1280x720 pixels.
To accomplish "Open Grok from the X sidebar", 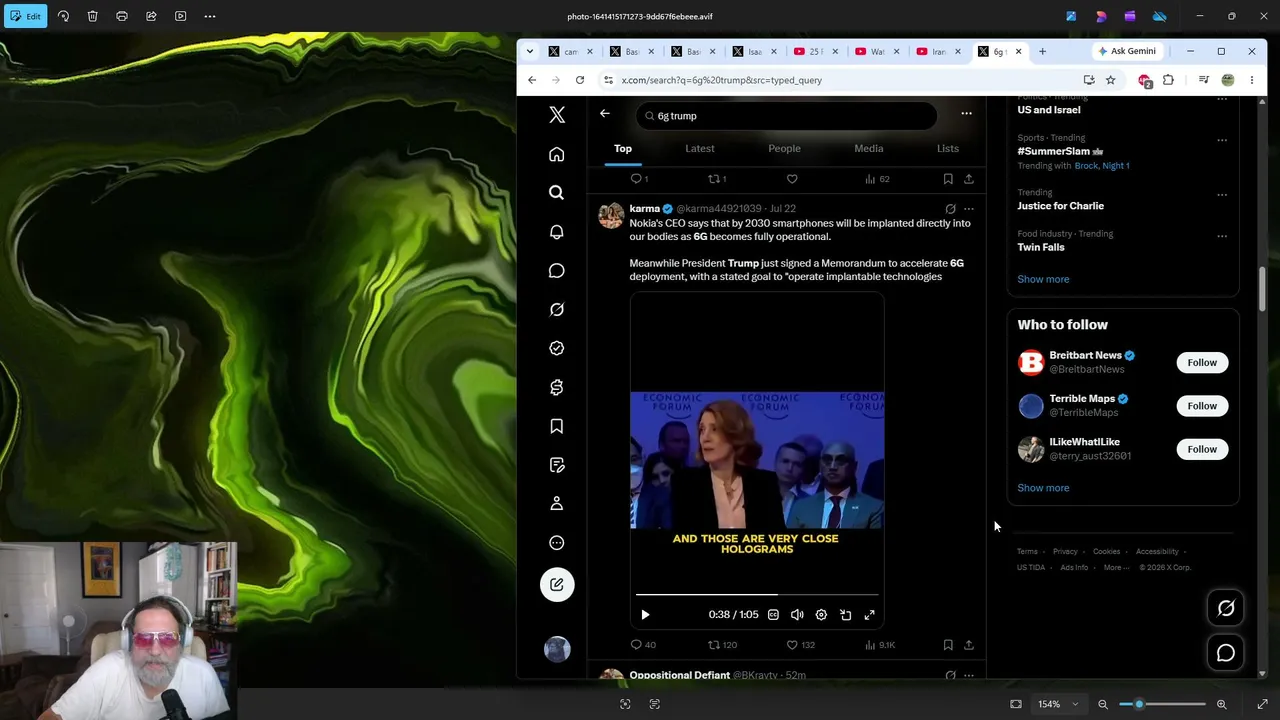I will [x=557, y=309].
